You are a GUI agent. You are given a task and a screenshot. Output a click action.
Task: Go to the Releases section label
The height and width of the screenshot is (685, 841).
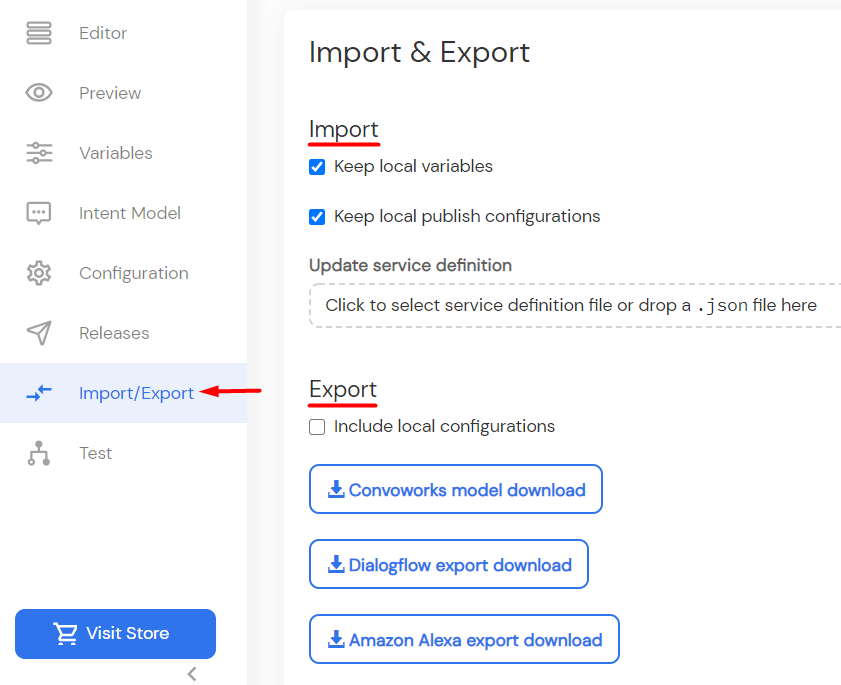tap(114, 333)
